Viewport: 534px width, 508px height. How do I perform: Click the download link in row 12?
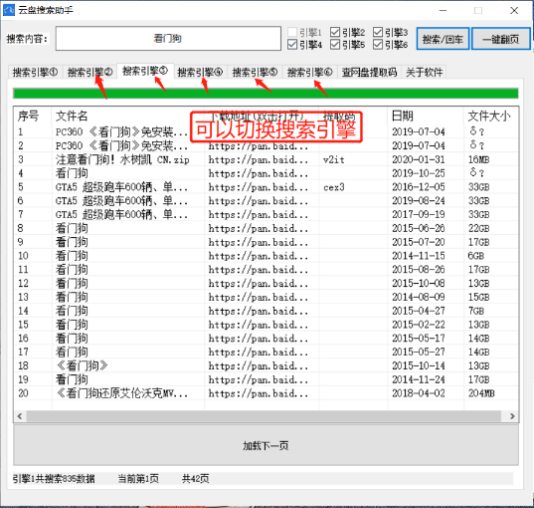tap(258, 283)
